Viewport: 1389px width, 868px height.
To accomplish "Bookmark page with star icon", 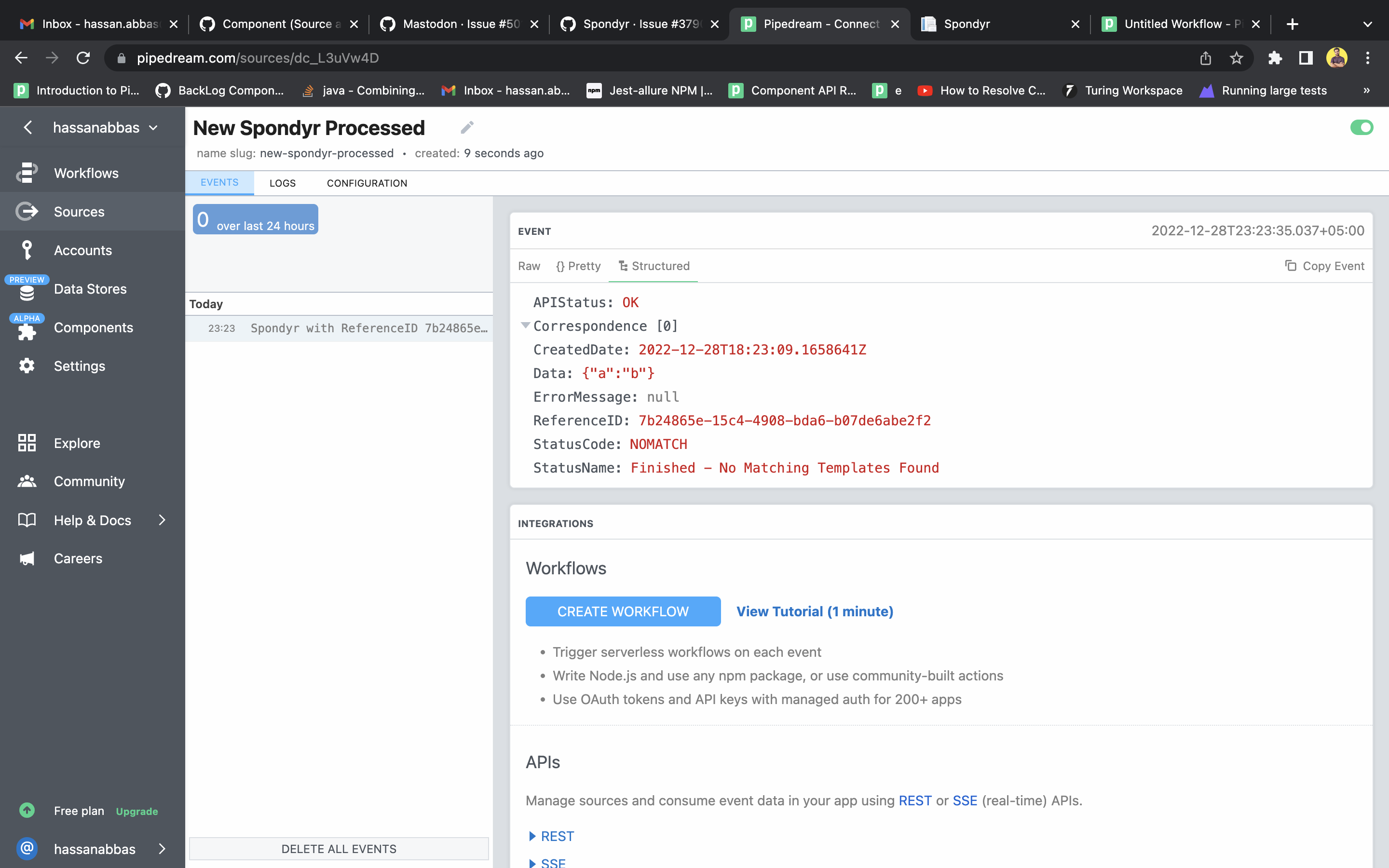I will (1236, 58).
